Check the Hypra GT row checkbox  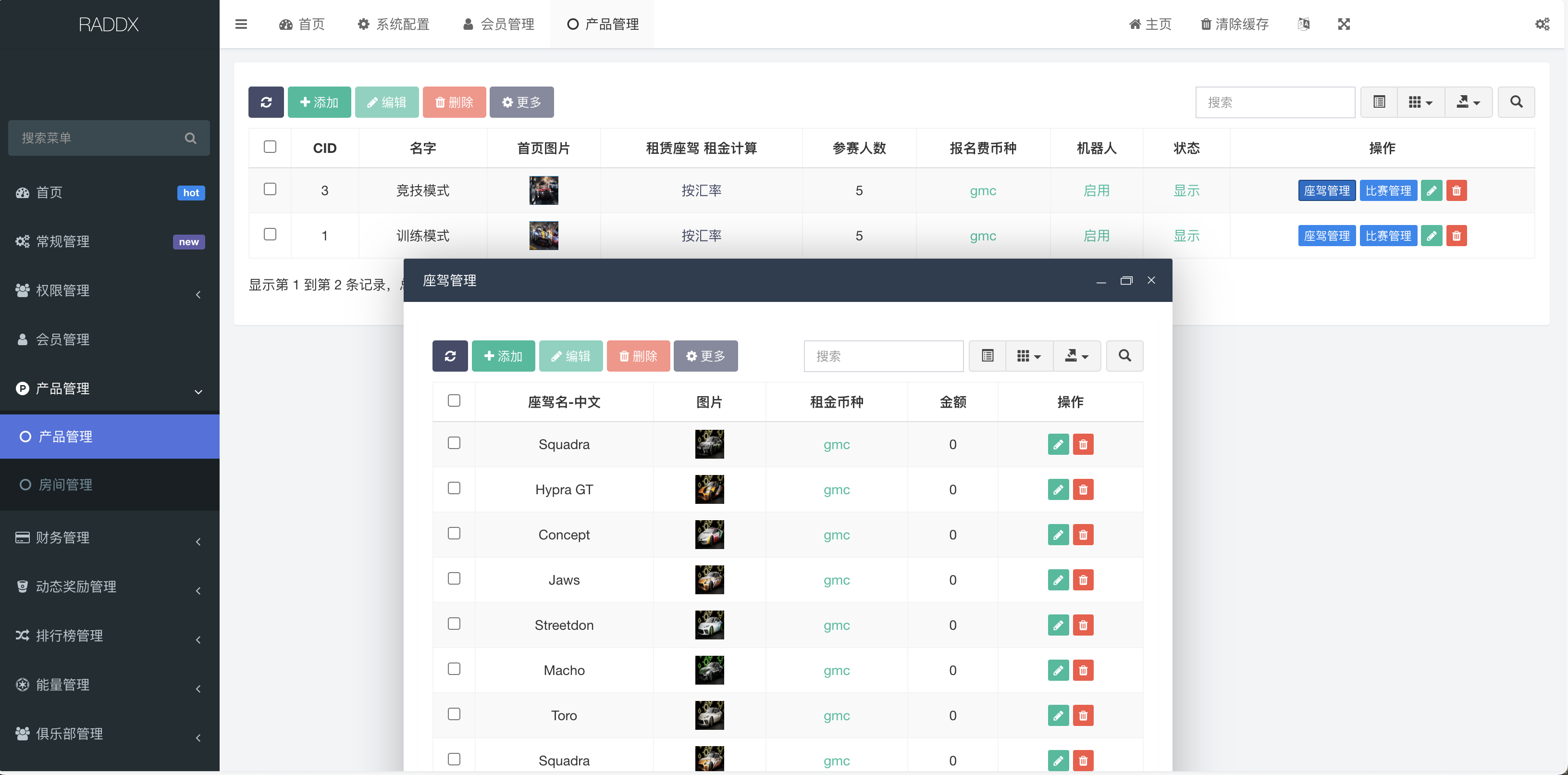(454, 488)
